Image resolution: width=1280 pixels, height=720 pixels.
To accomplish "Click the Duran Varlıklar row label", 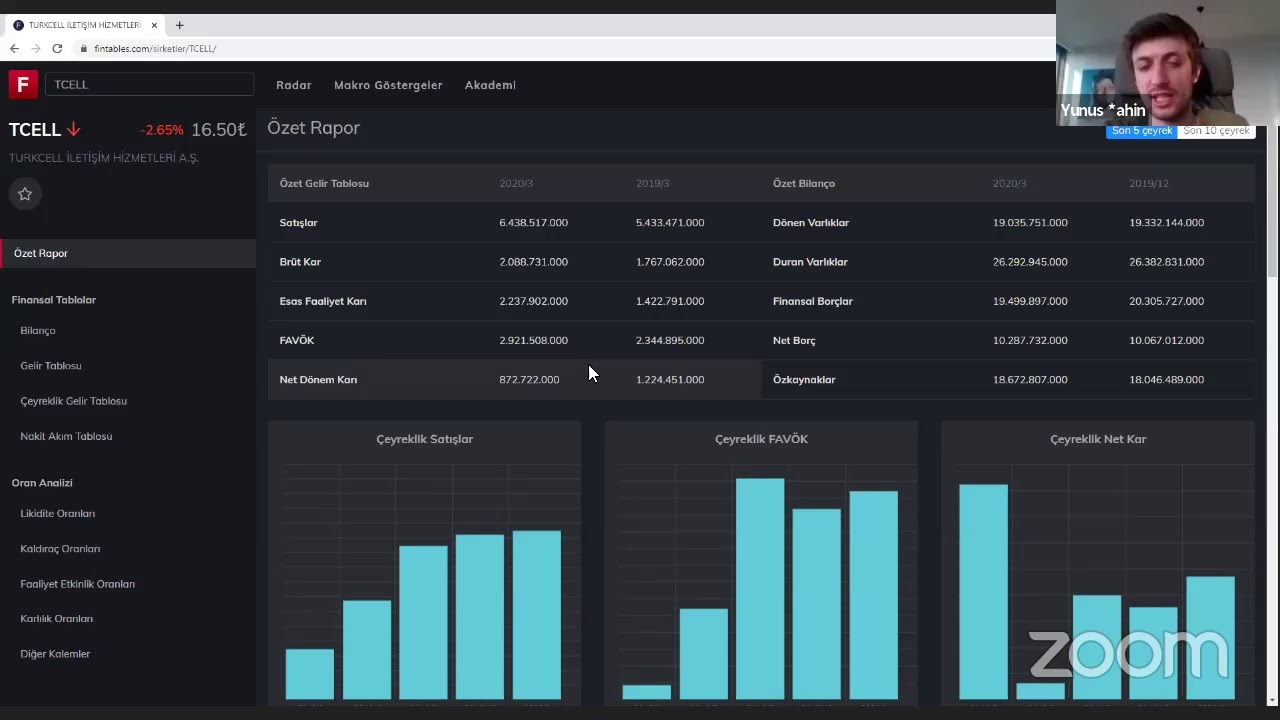I will (x=810, y=262).
